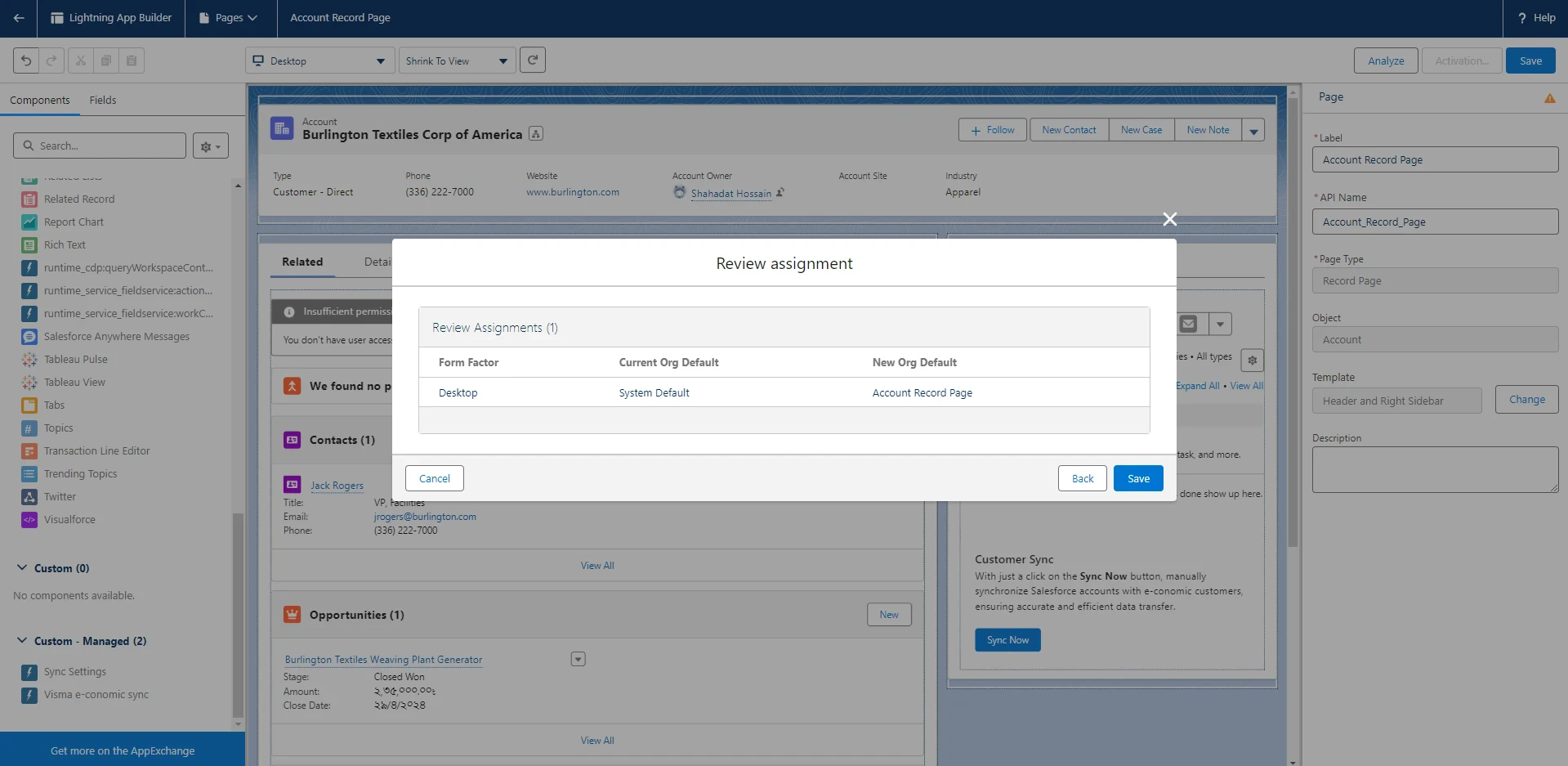Click Topics component icon
This screenshot has height=766, width=1568.
[x=29, y=428]
